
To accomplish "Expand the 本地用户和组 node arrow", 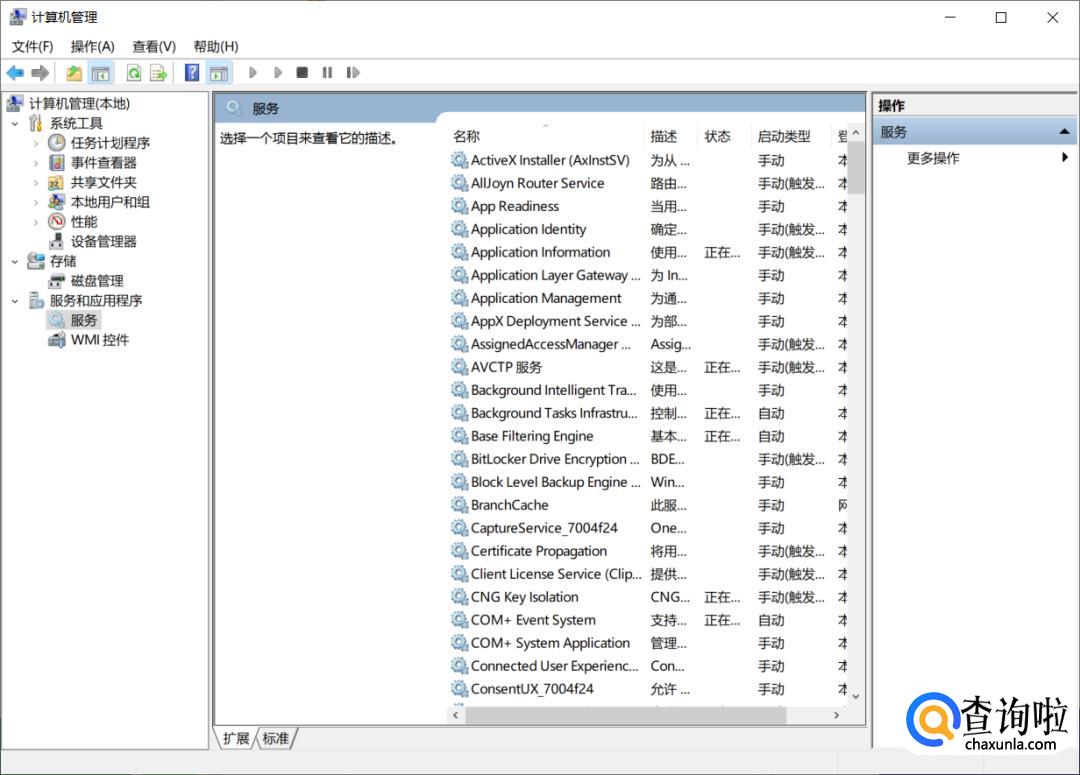I will click(36, 203).
